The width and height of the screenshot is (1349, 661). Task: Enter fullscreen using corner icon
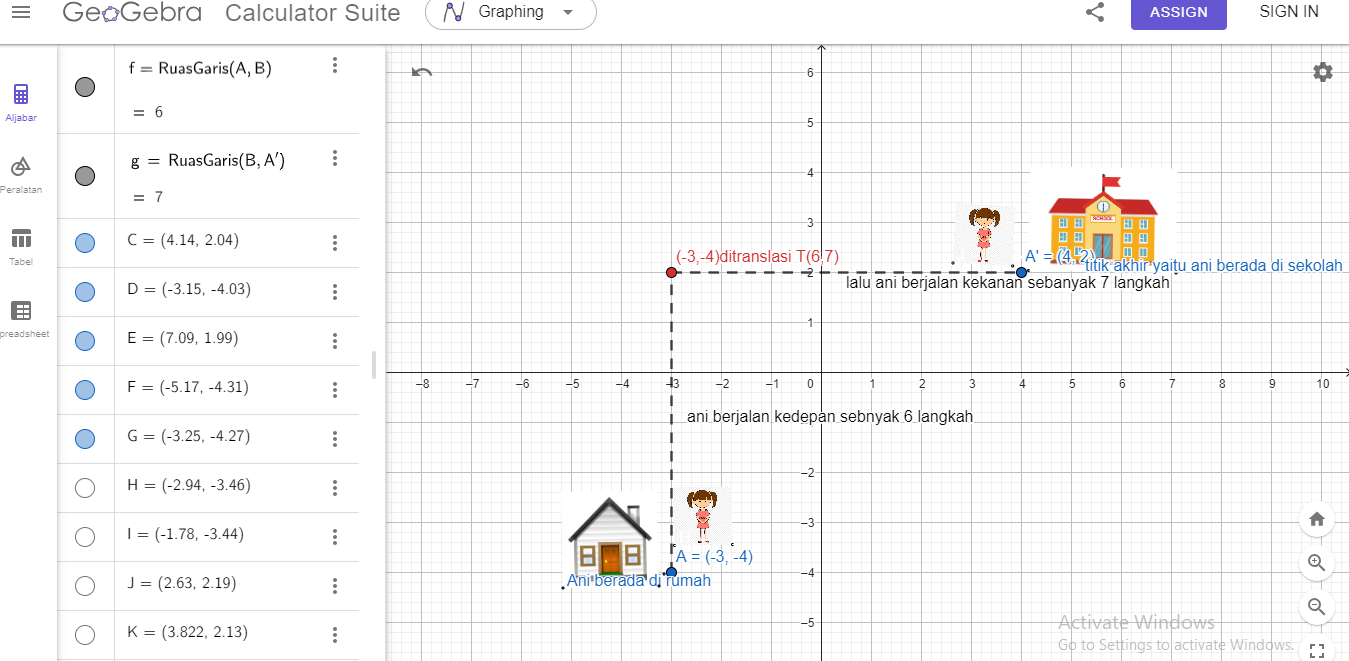[x=1316, y=649]
